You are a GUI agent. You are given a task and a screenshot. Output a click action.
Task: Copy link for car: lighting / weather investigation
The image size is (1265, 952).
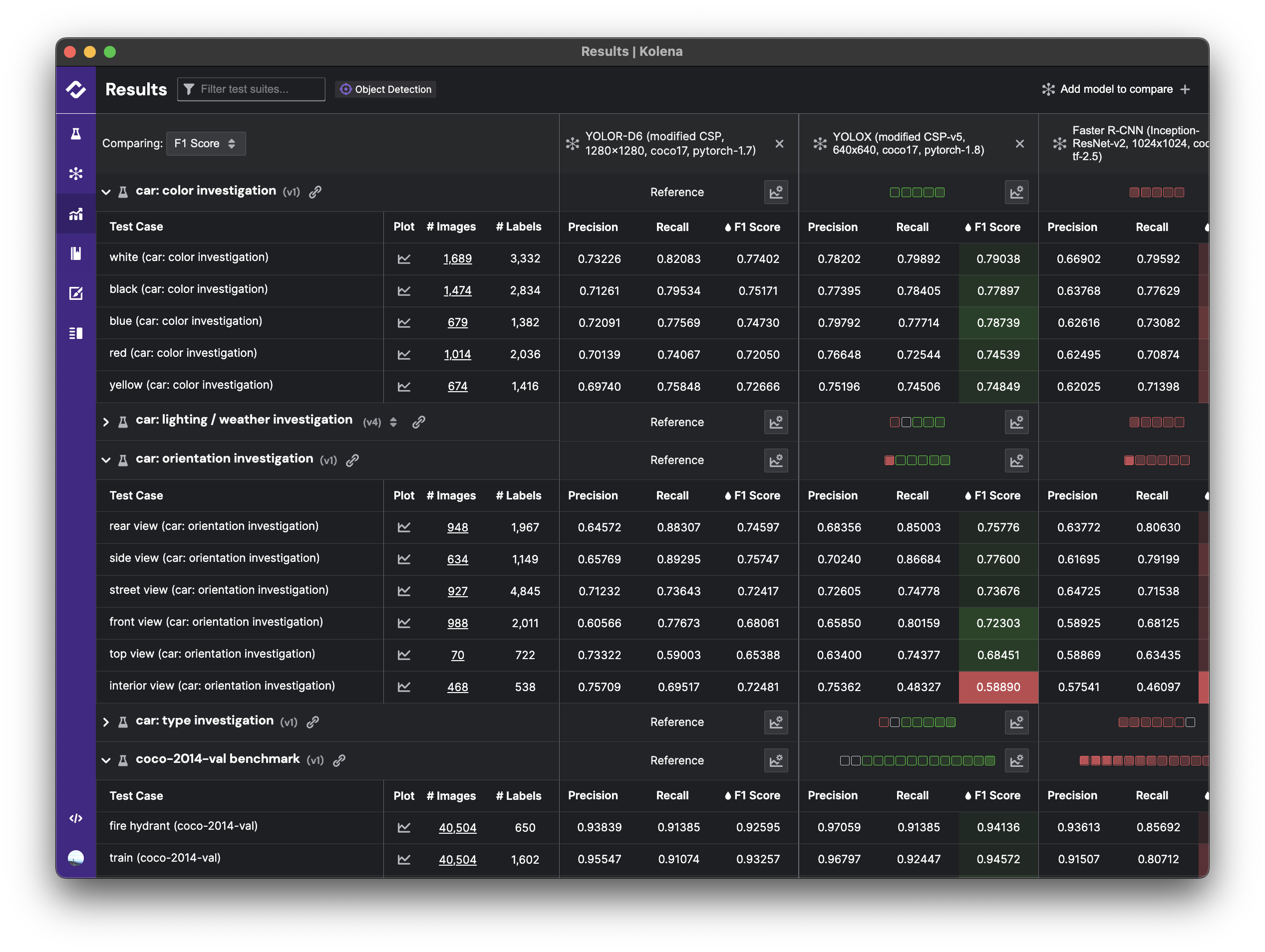click(419, 422)
